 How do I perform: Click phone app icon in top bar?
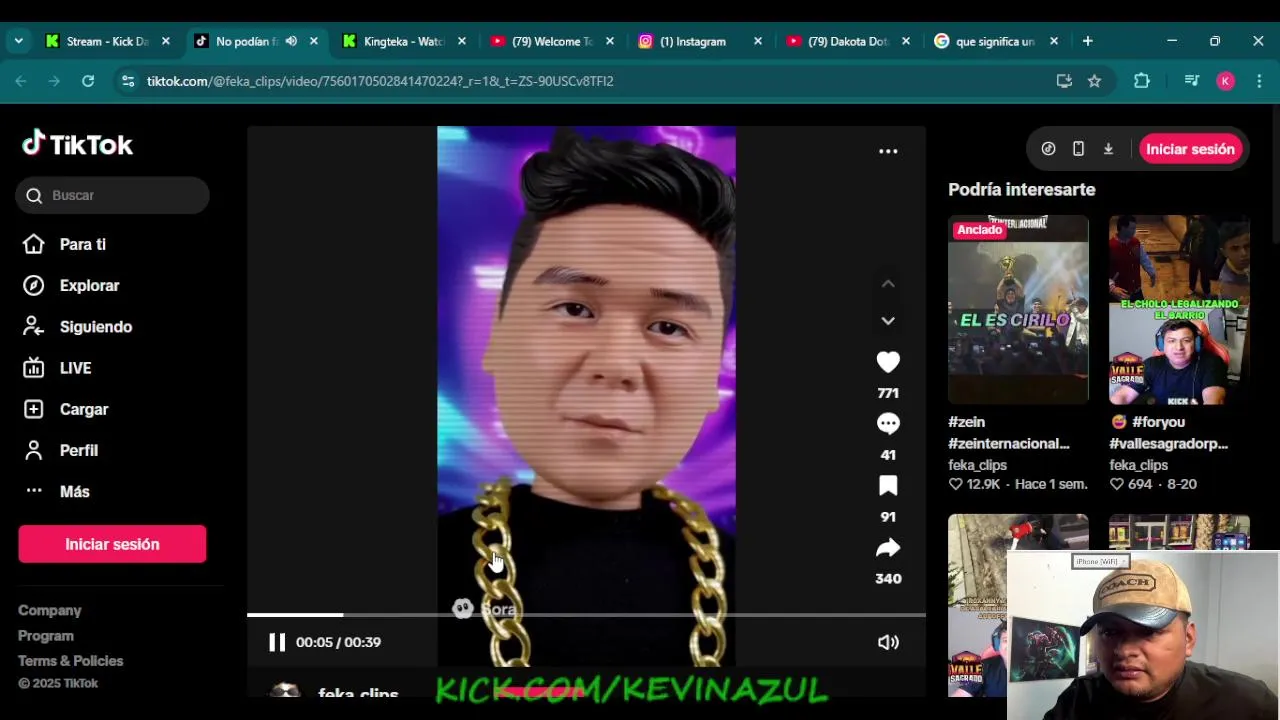[1078, 149]
